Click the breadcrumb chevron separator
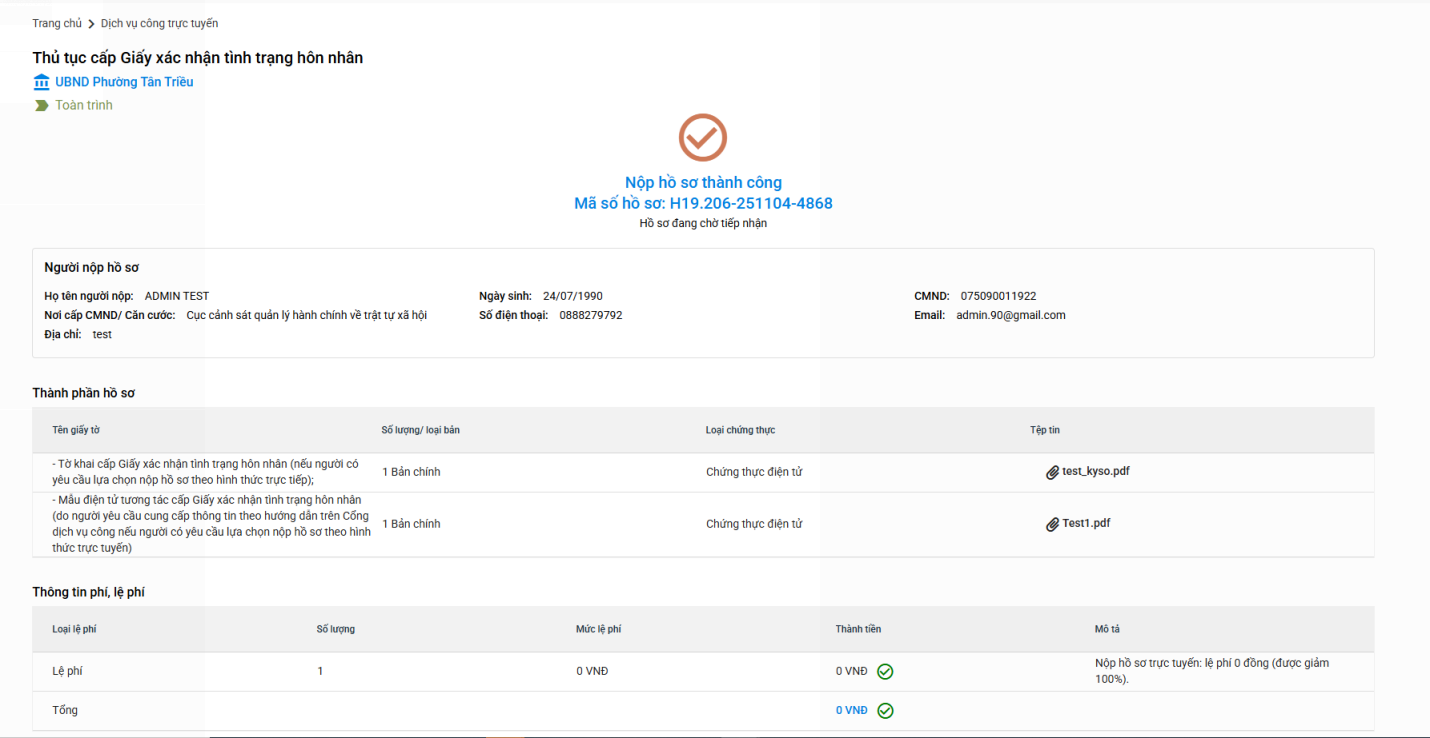Viewport: 1430px width, 738px height. pyautogui.click(x=91, y=23)
